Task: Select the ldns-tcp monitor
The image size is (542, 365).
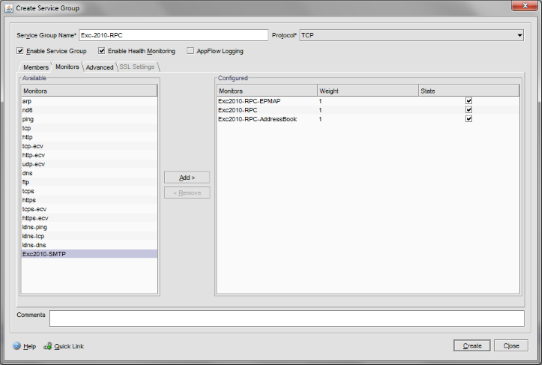Action: coord(89,236)
